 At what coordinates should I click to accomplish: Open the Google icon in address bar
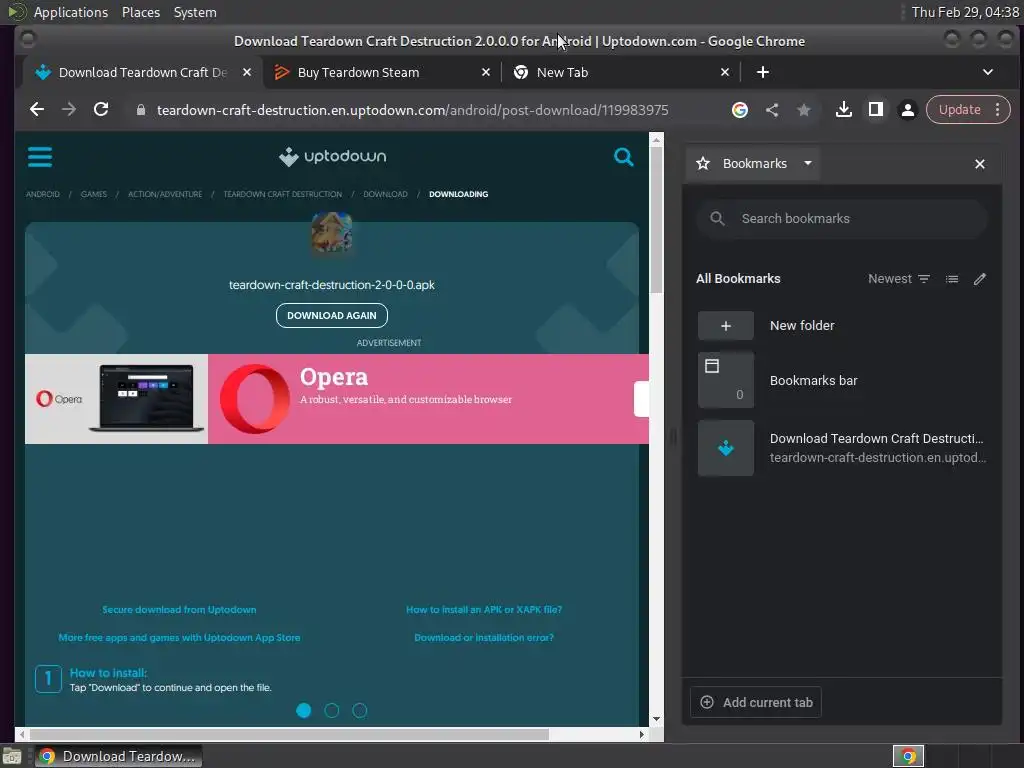pos(739,110)
